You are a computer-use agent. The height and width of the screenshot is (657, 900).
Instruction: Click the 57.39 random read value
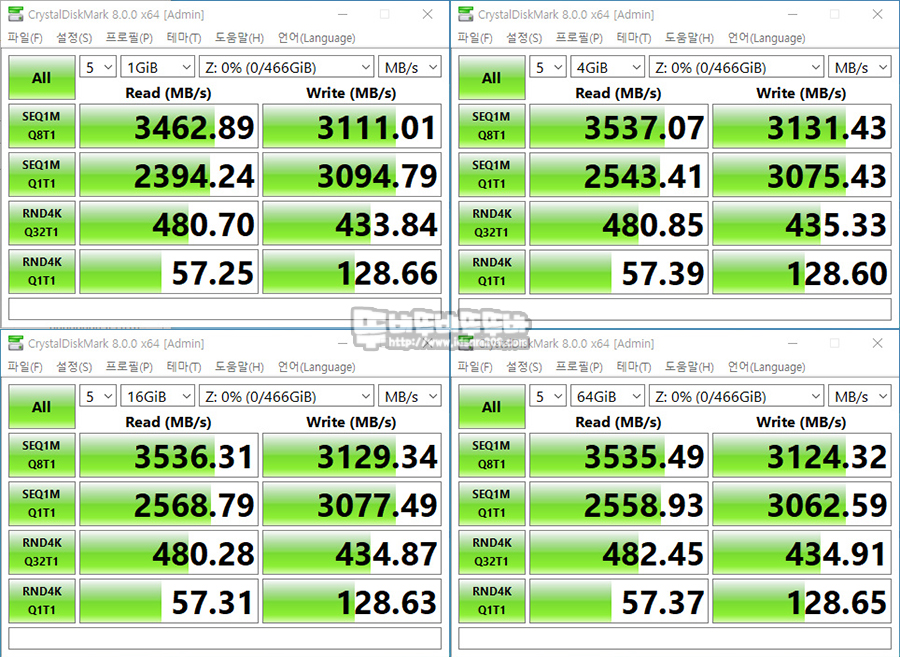click(x=619, y=271)
